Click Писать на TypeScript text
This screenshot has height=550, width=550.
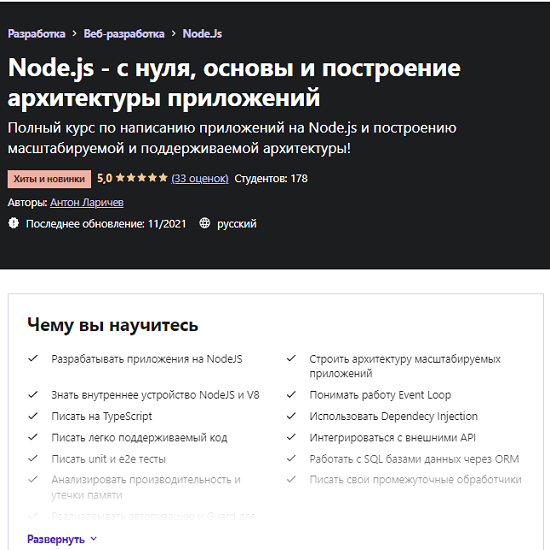[102, 416]
